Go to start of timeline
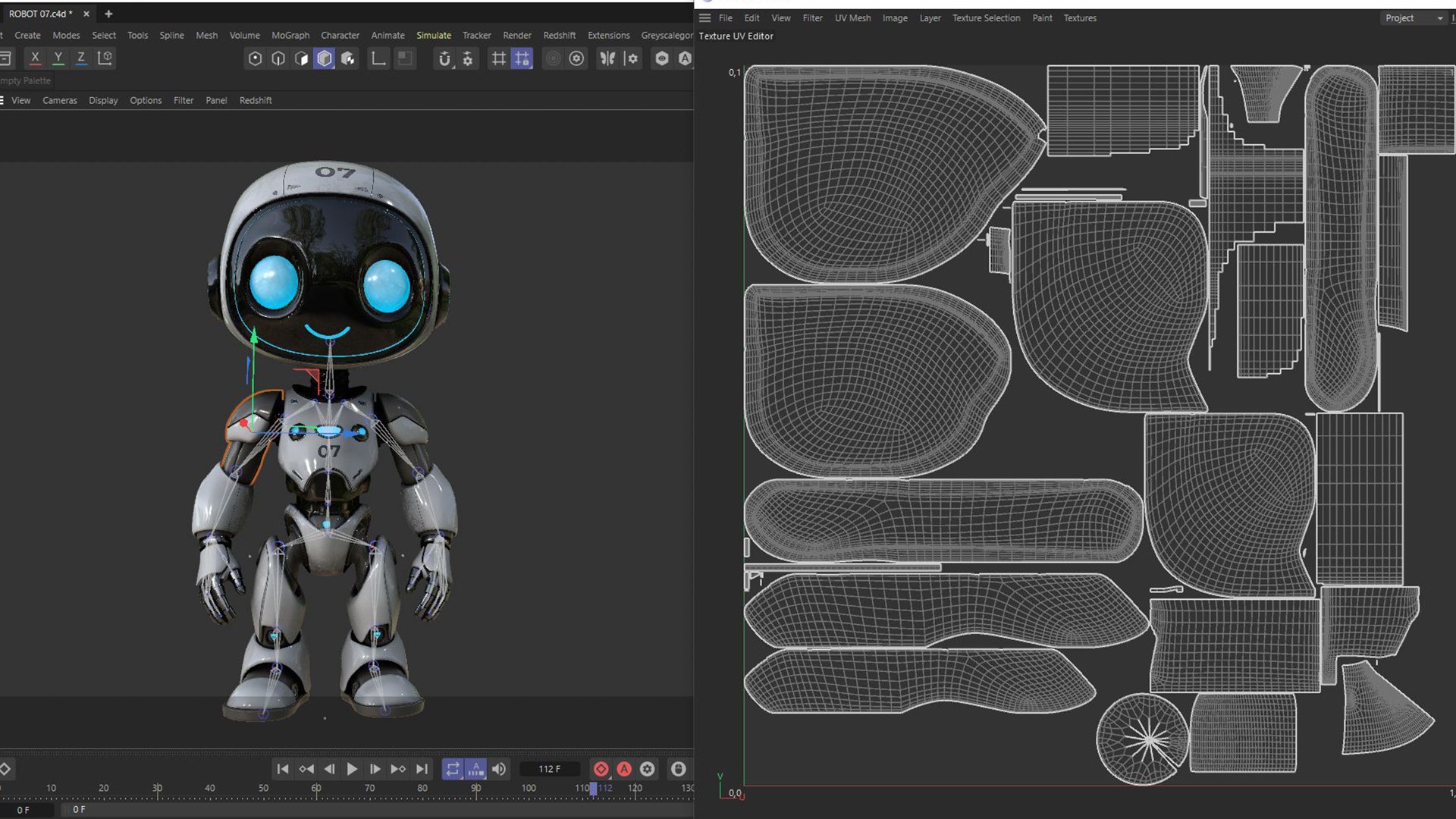1456x819 pixels. coord(283,769)
